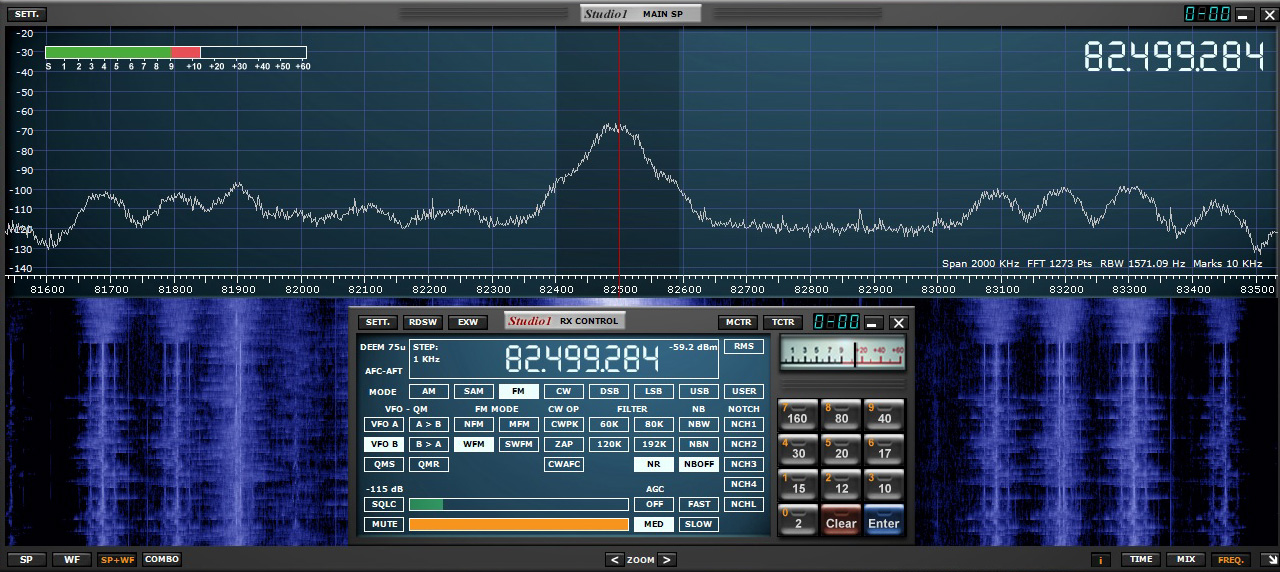
Task: Switch to WF waterfall-only view
Action: [x=72, y=560]
